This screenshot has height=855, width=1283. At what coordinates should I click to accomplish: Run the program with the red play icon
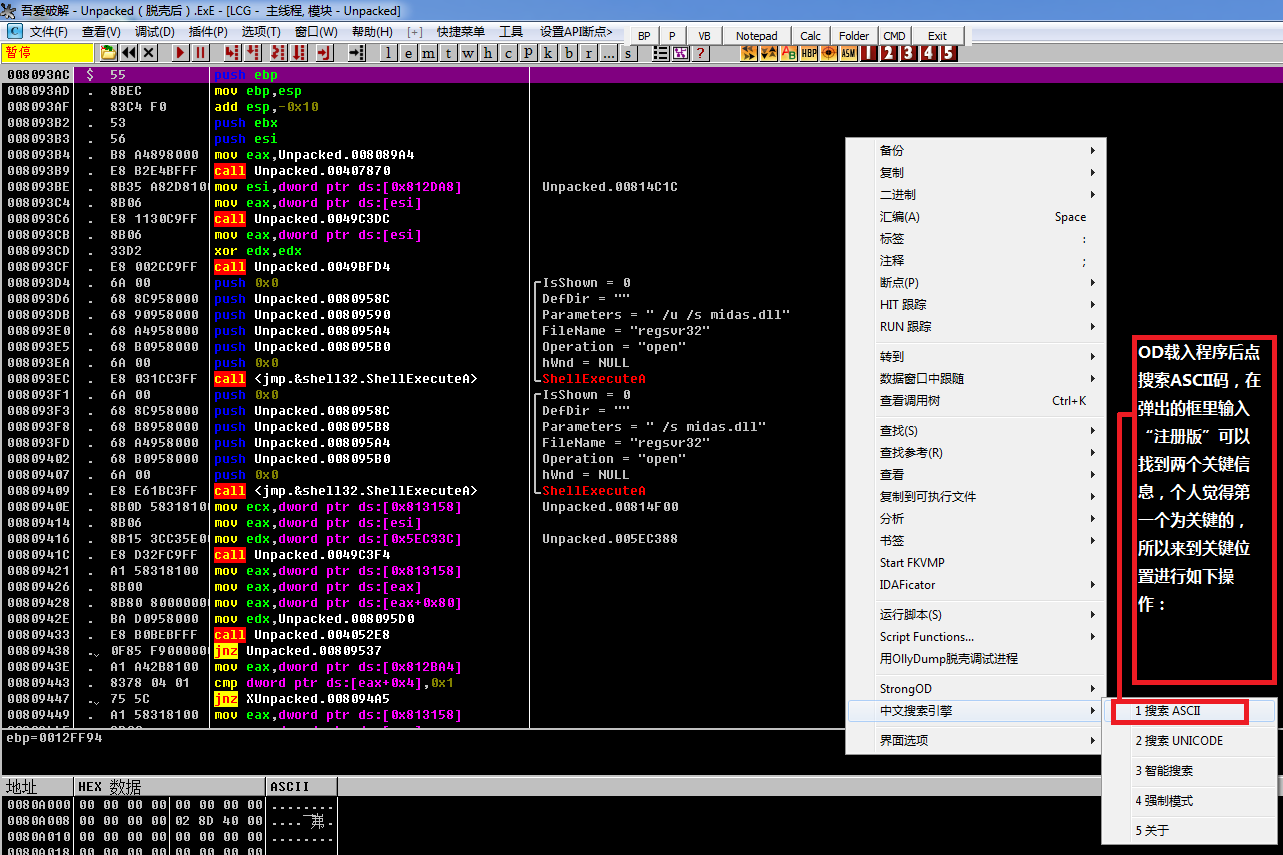(180, 53)
